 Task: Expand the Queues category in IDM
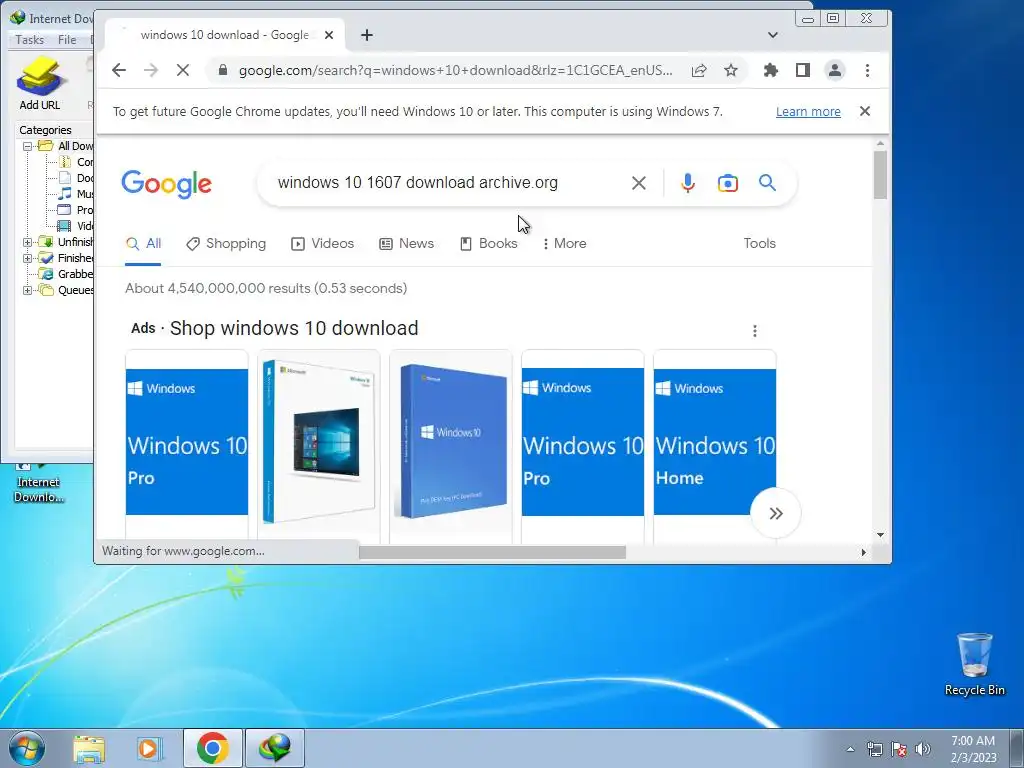tap(27, 290)
